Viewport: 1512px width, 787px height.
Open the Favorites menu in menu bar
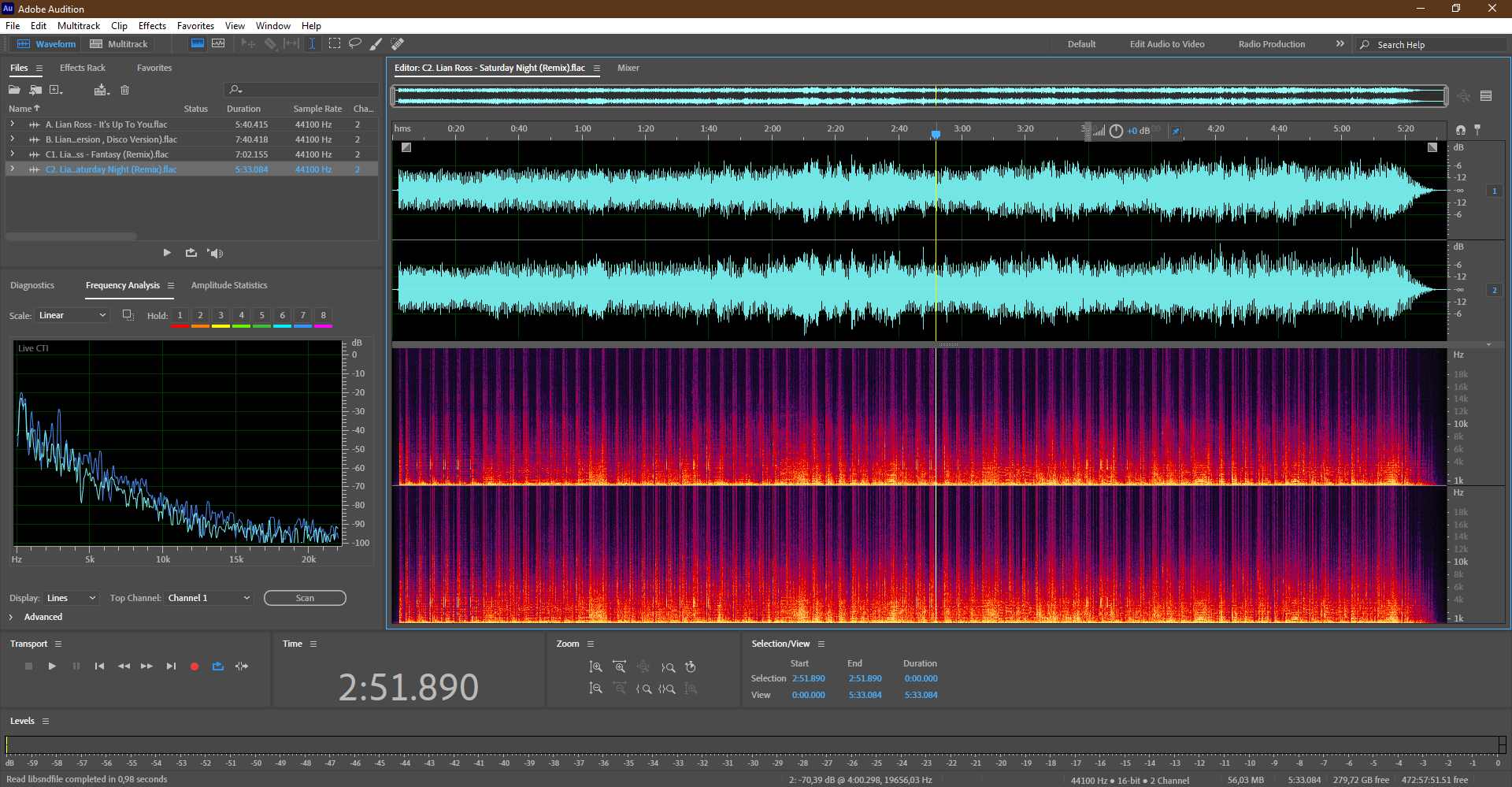pyautogui.click(x=195, y=26)
